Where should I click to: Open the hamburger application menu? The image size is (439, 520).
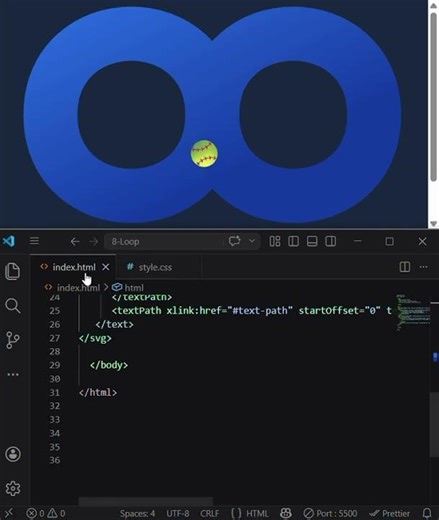click(34, 241)
